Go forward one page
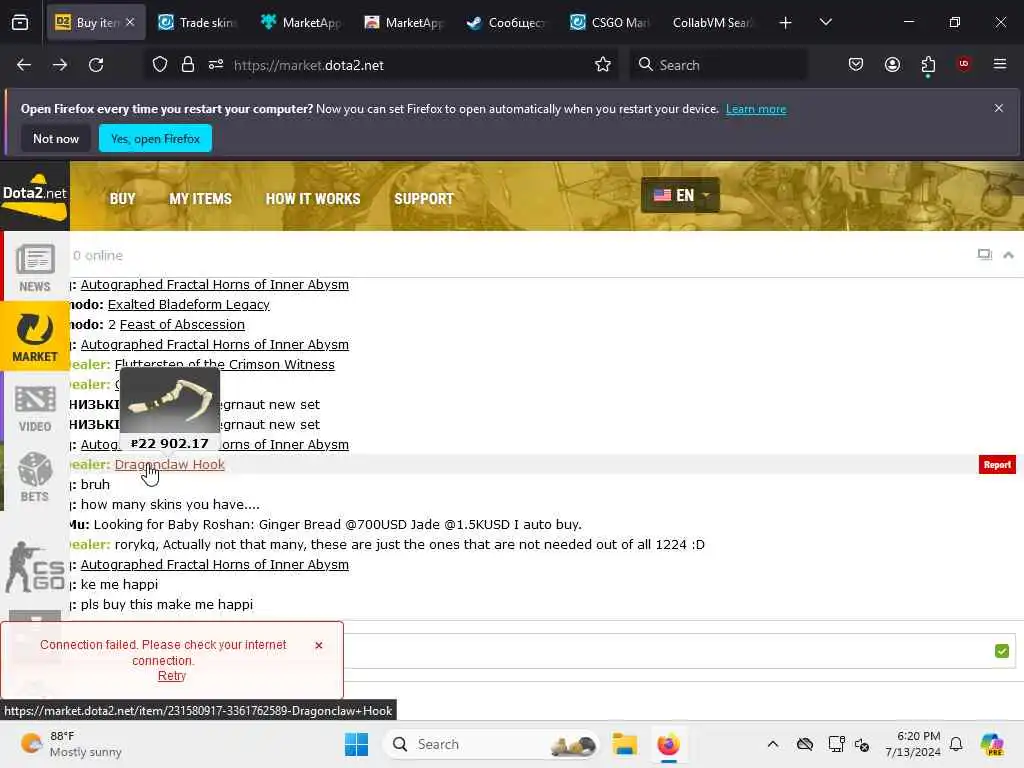 click(x=59, y=65)
